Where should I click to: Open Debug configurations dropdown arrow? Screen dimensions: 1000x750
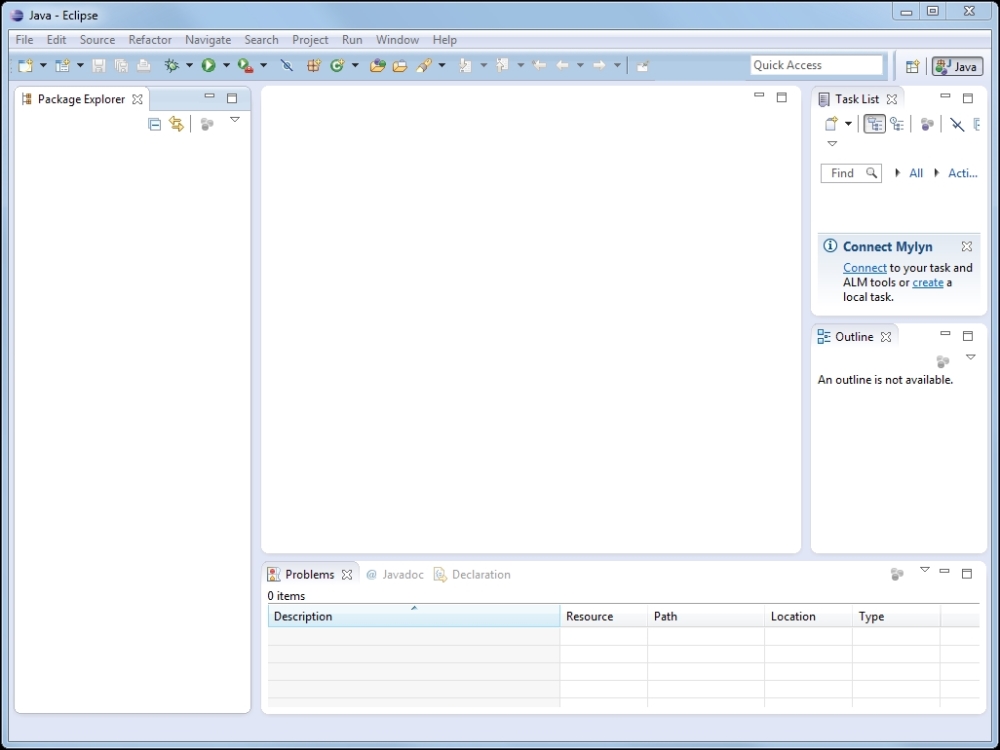tap(189, 65)
